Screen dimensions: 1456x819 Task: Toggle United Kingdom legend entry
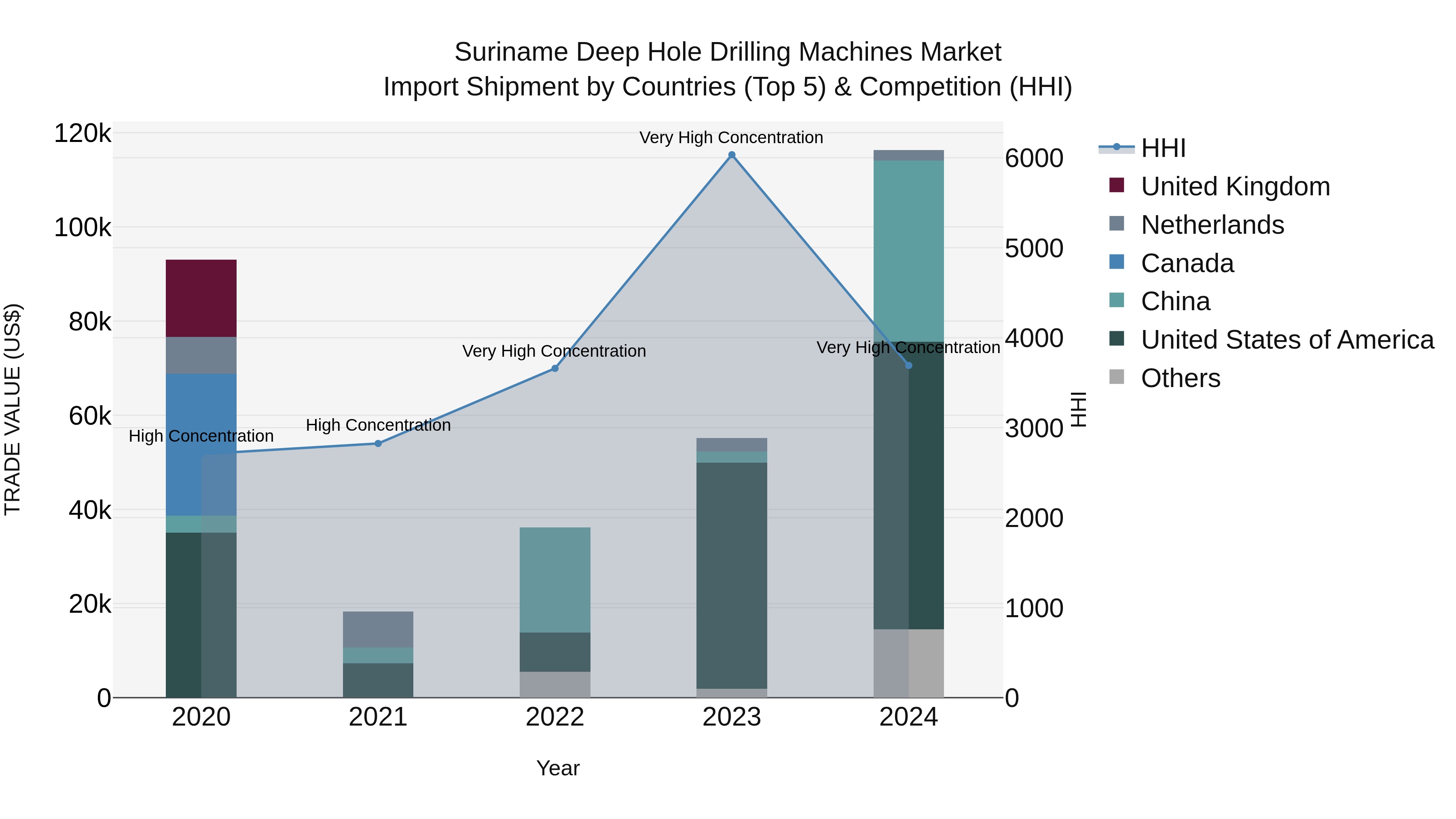[1219, 186]
